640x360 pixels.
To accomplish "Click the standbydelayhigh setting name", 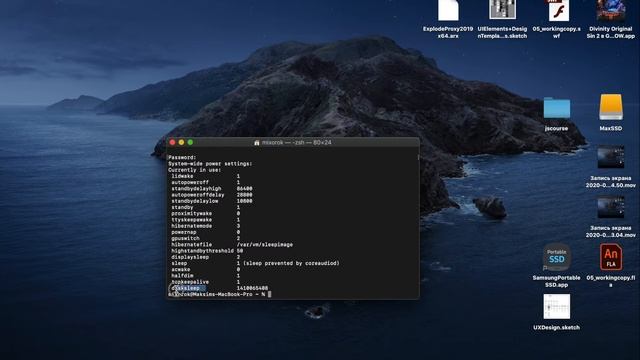I will pyautogui.click(x=196, y=189).
